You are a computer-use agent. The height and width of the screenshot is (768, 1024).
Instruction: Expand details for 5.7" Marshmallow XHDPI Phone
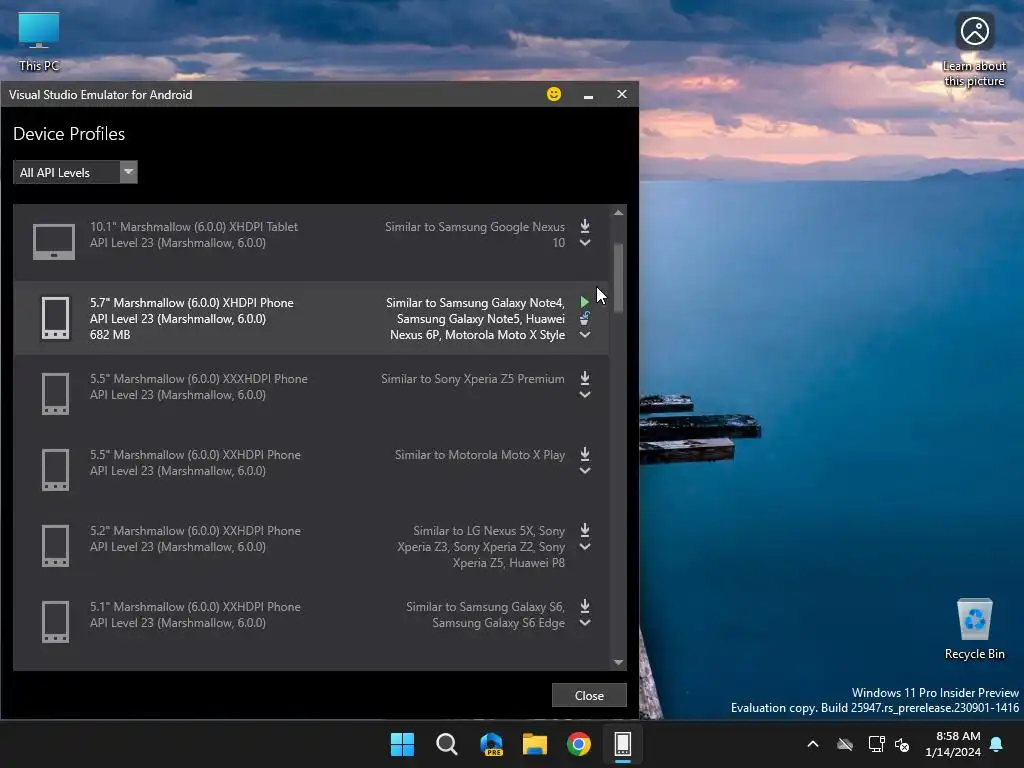click(585, 335)
